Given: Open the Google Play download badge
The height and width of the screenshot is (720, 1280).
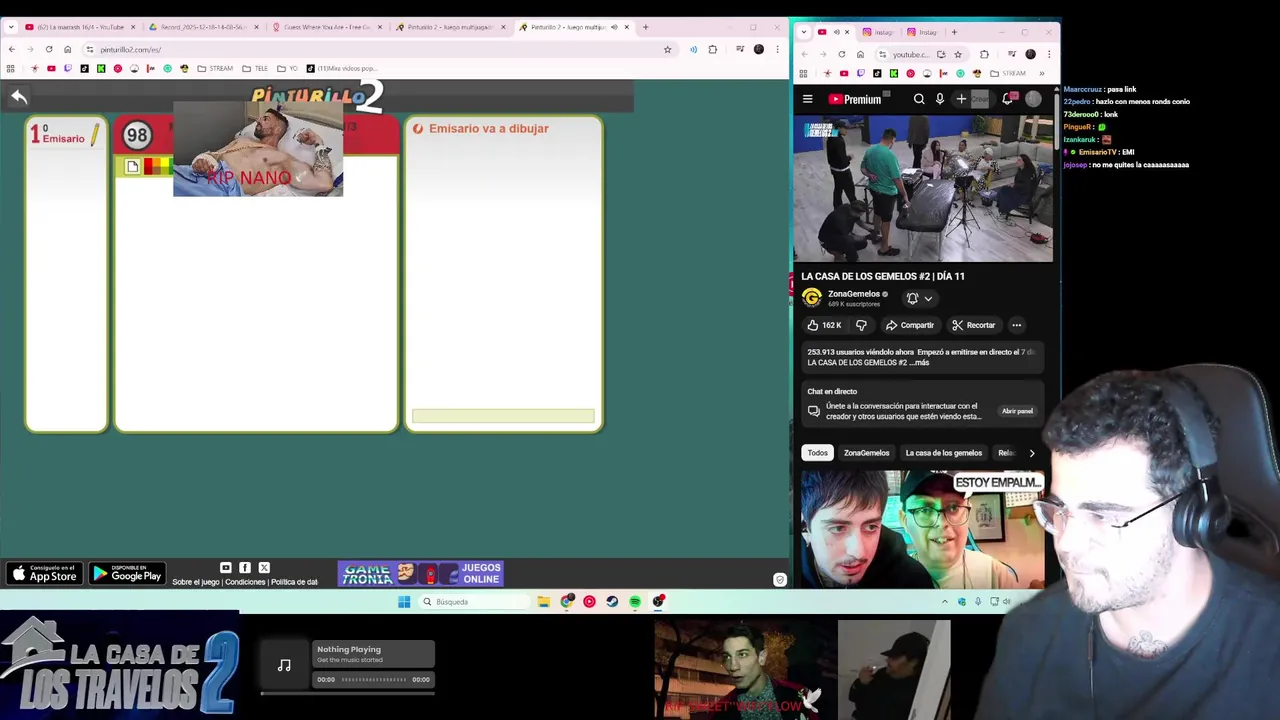Looking at the screenshot, I should pos(127,573).
